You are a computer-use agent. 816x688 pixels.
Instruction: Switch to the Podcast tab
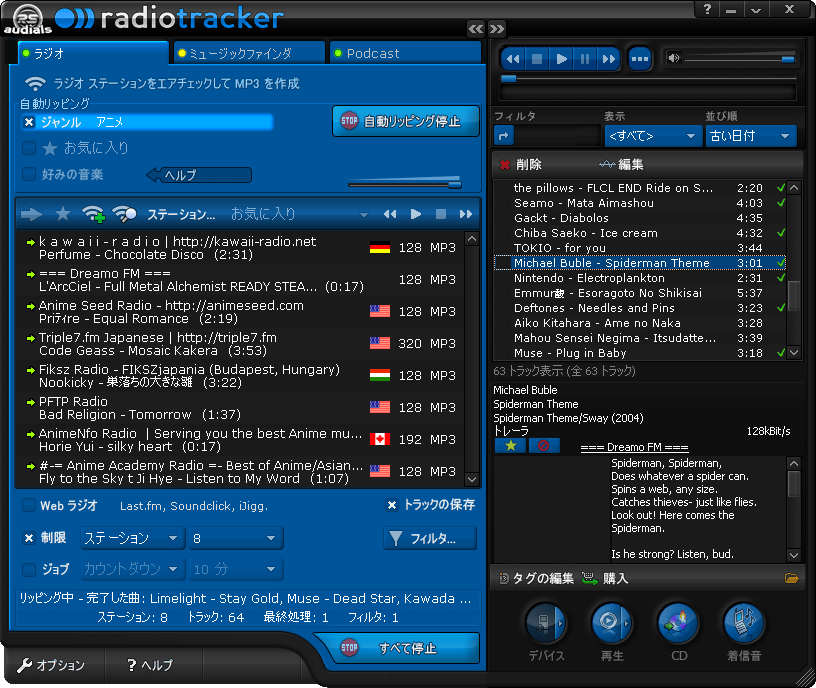tap(405, 53)
